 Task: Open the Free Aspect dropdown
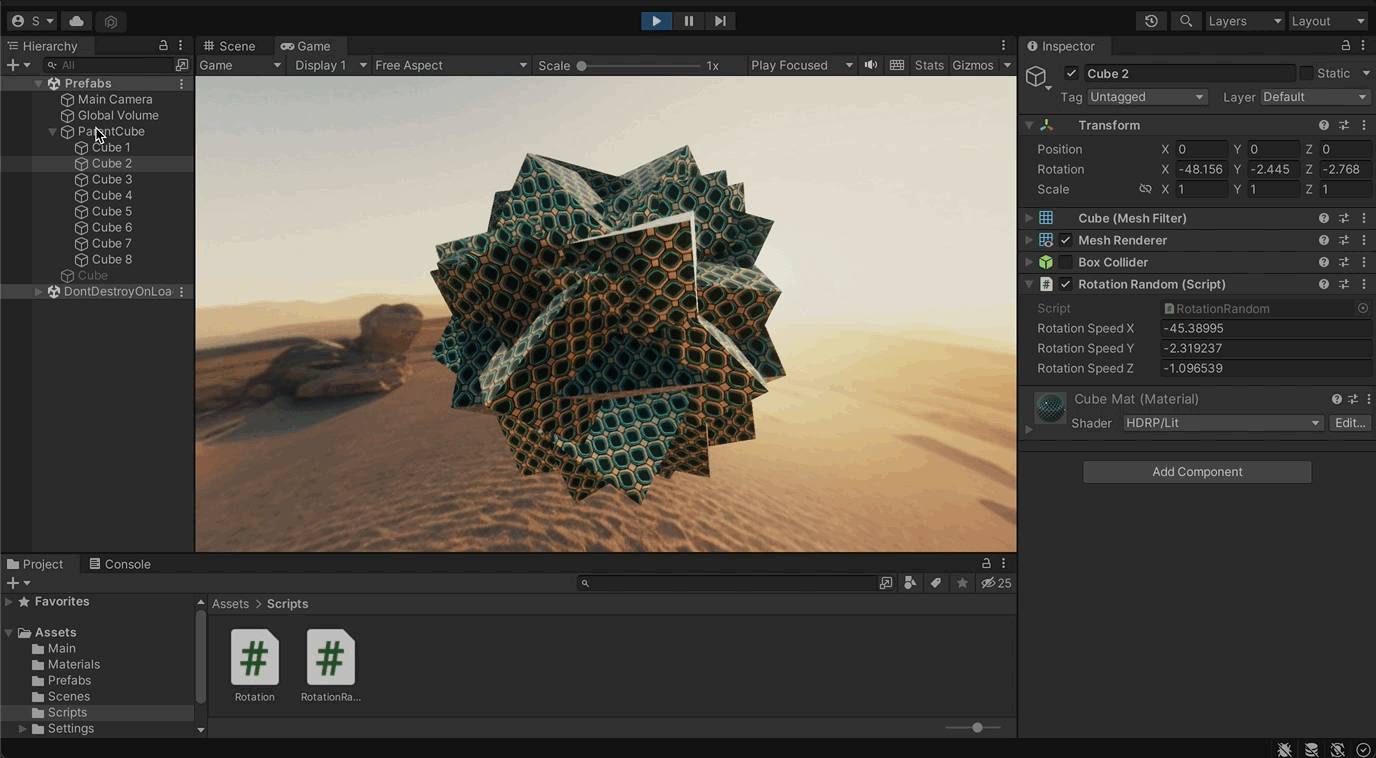pyautogui.click(x=450, y=65)
